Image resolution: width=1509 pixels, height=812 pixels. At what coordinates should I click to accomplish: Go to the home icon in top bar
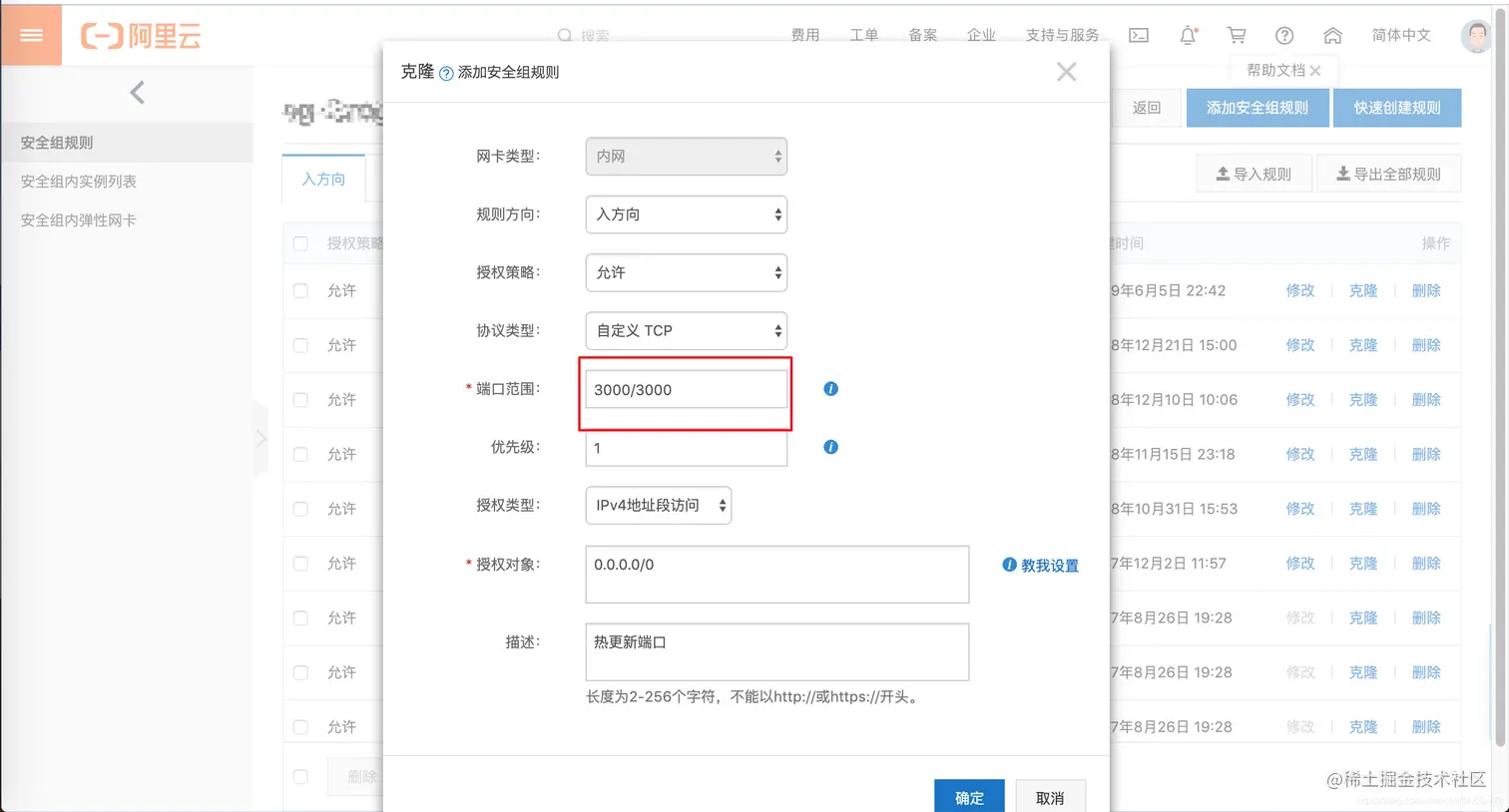pyautogui.click(x=1332, y=36)
